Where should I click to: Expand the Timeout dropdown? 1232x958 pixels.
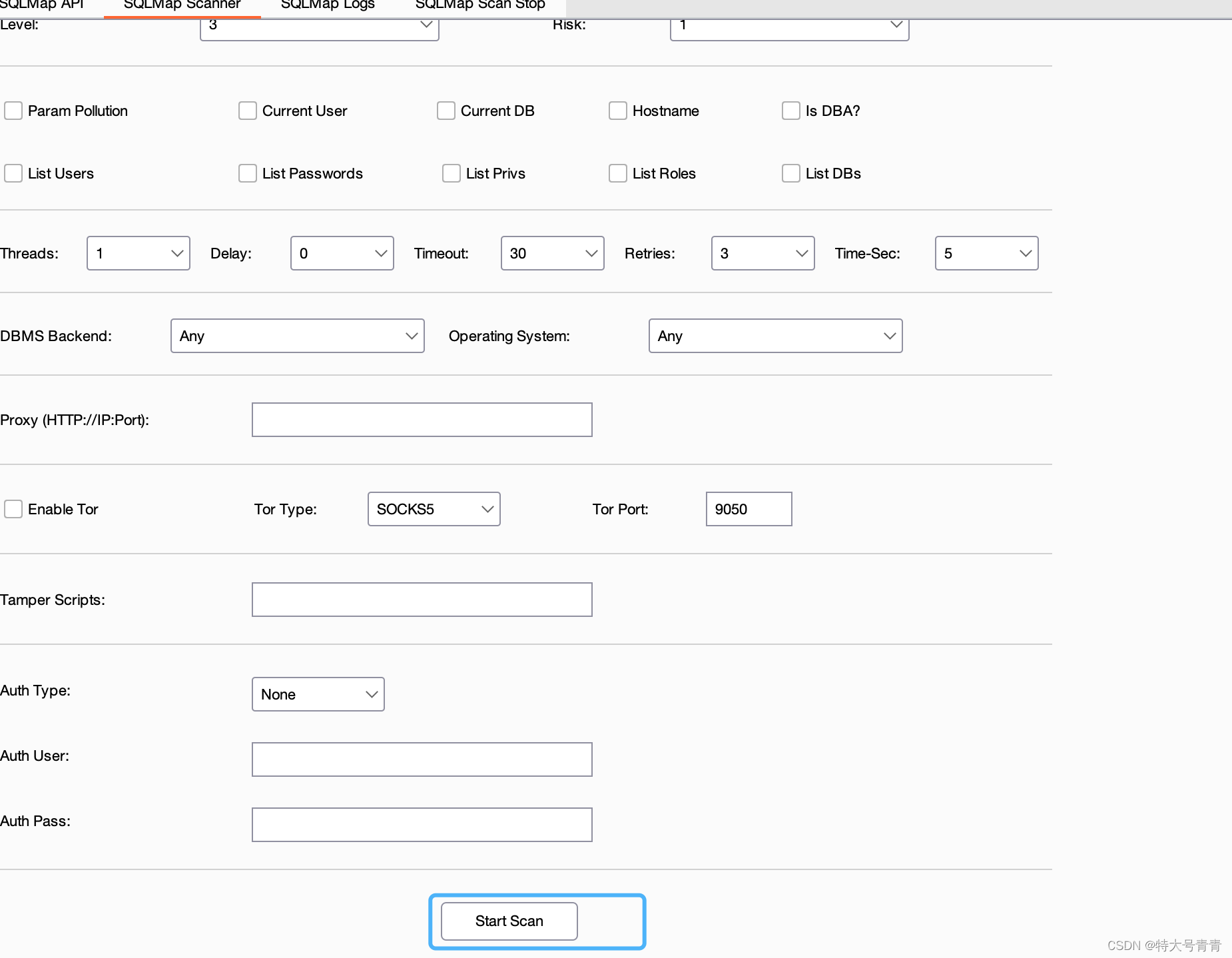[553, 253]
